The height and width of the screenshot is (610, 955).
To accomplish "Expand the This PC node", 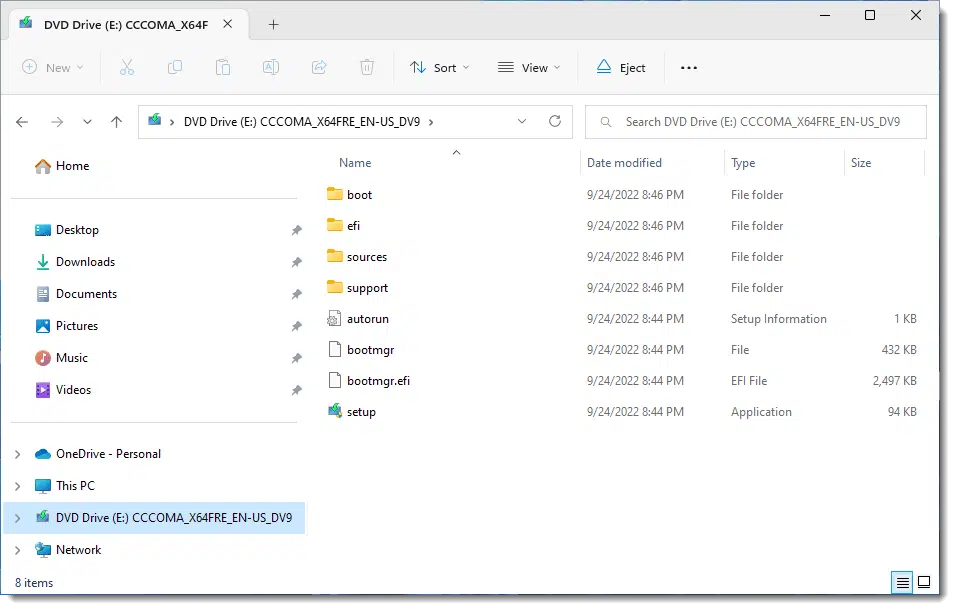I will point(18,486).
